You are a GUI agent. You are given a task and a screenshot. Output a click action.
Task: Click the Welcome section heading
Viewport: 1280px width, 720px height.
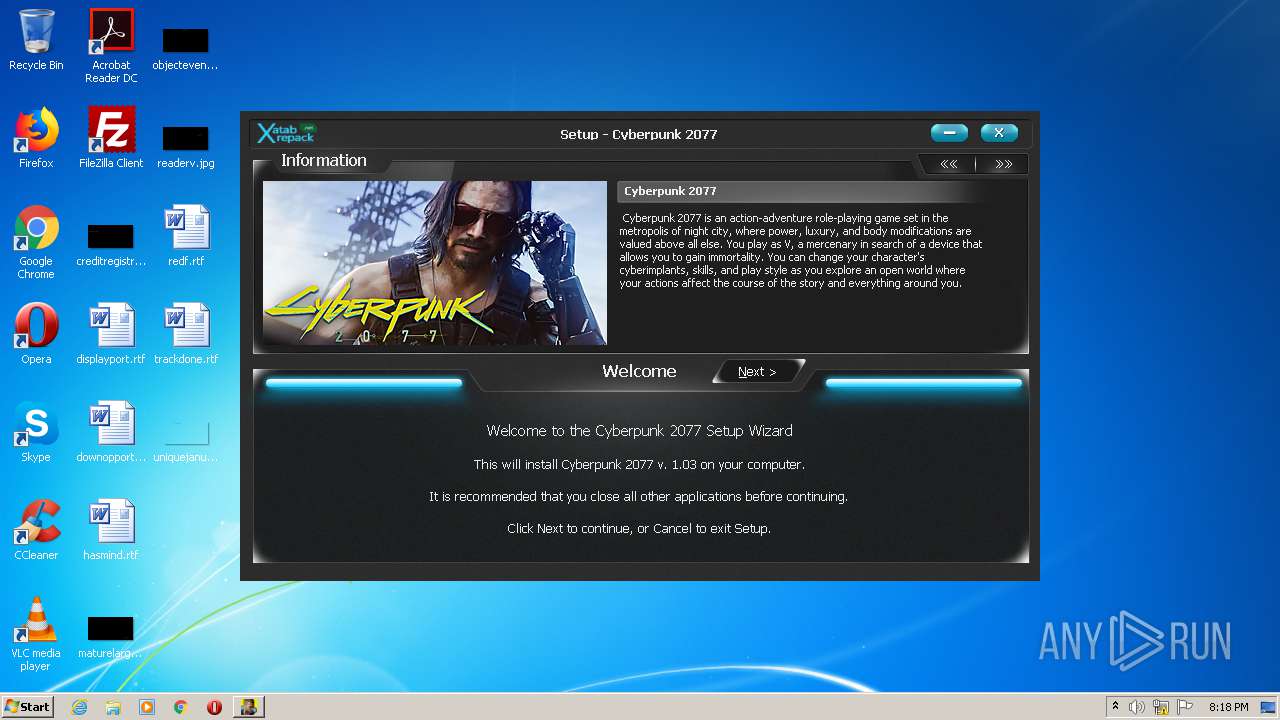pyautogui.click(x=639, y=371)
